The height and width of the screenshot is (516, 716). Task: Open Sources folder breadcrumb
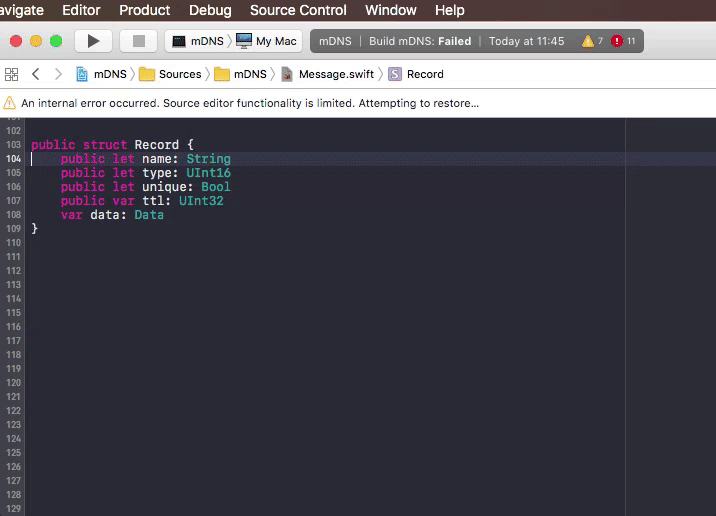click(170, 74)
